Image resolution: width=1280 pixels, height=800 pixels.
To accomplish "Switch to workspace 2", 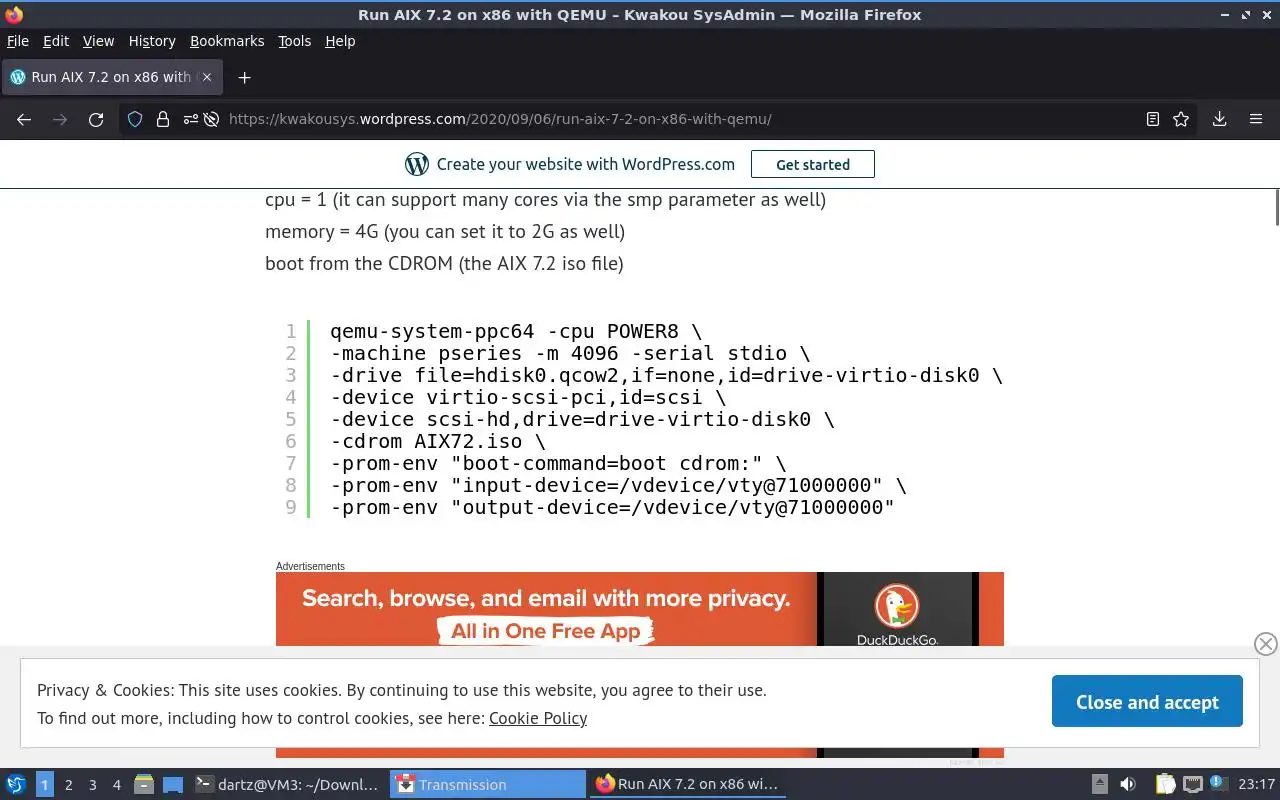I will coord(68,784).
